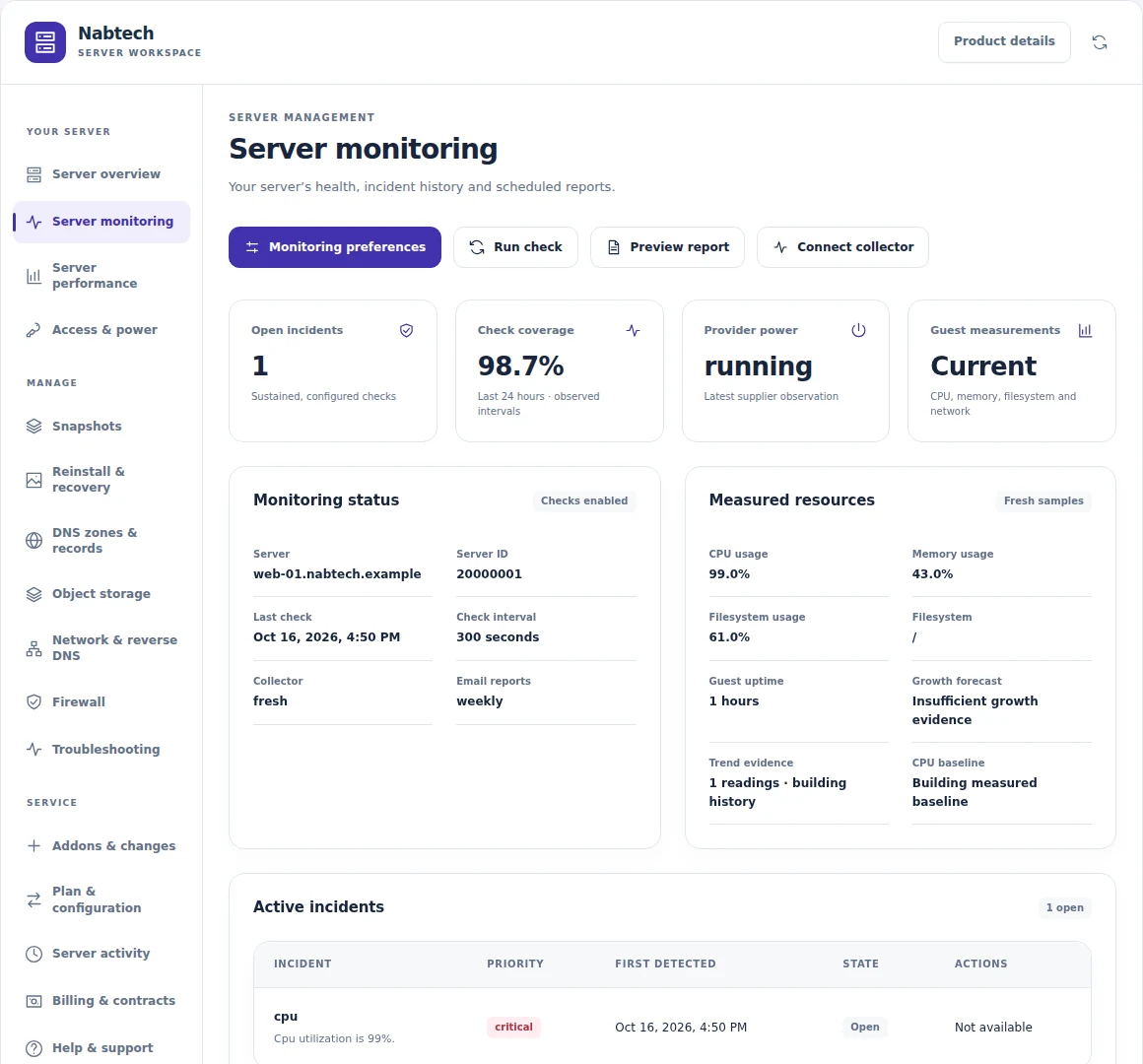Open Troubleshooting from the sidebar
Viewport: 1143px width, 1064px height.
pos(101,749)
